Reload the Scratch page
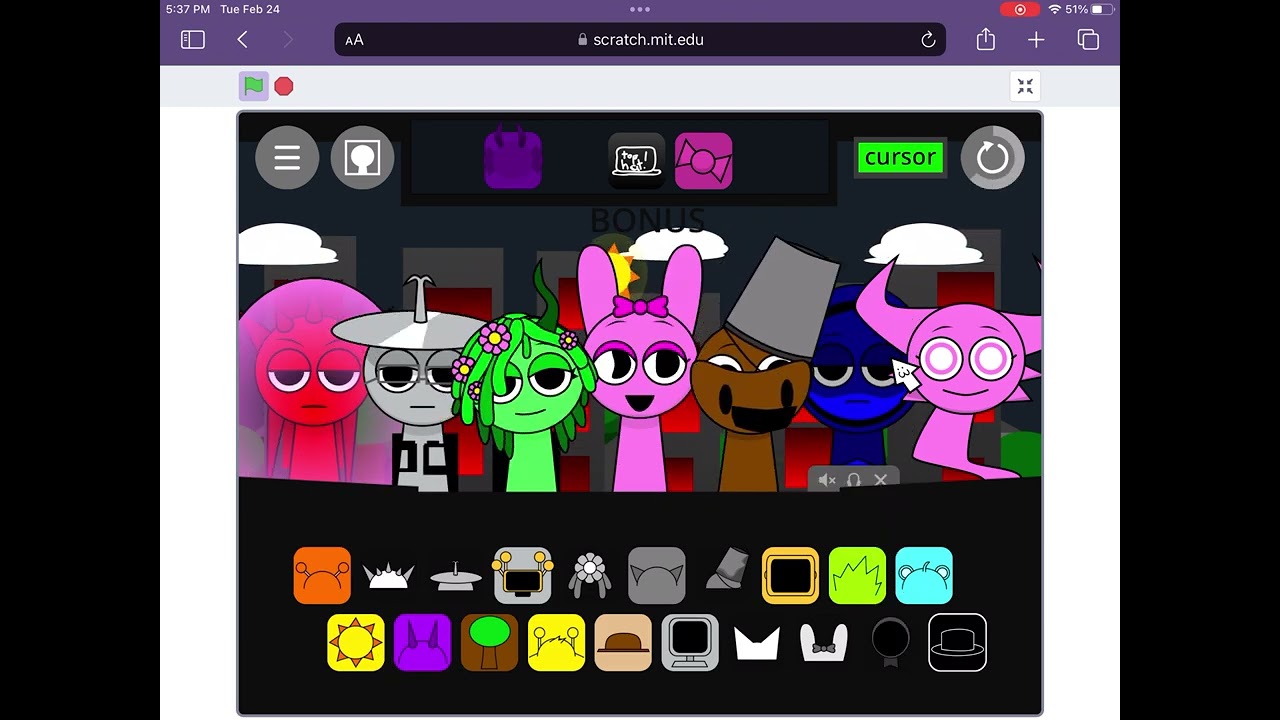This screenshot has height=720, width=1280. tap(928, 40)
